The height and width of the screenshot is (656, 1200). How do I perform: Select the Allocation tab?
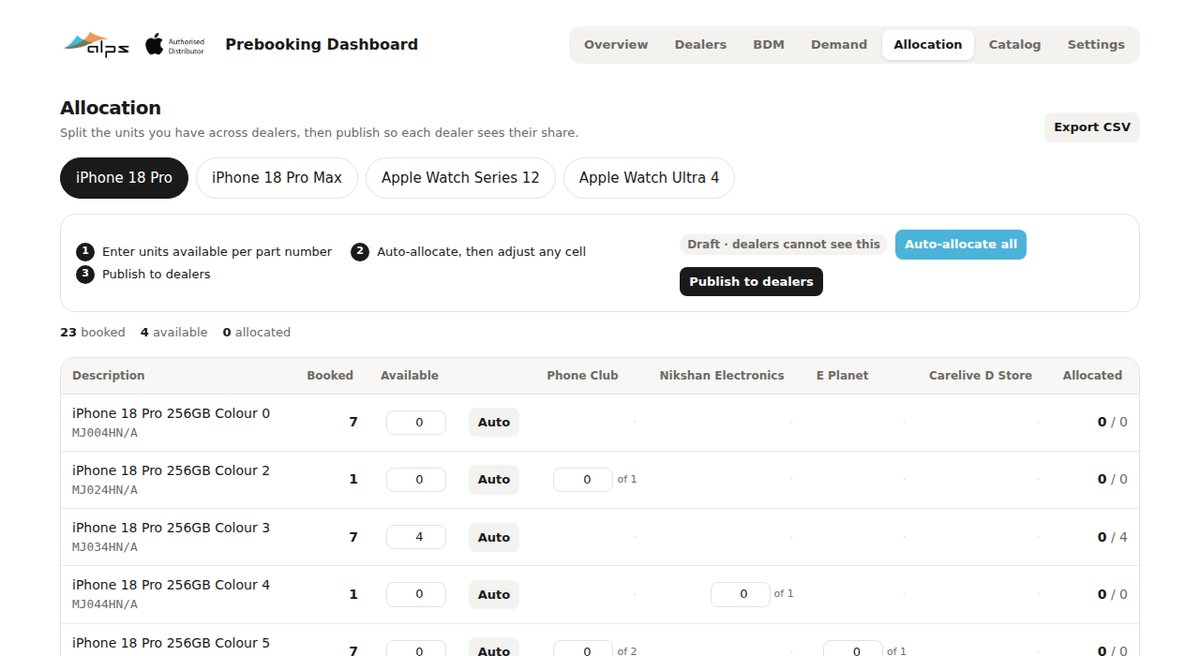click(928, 45)
